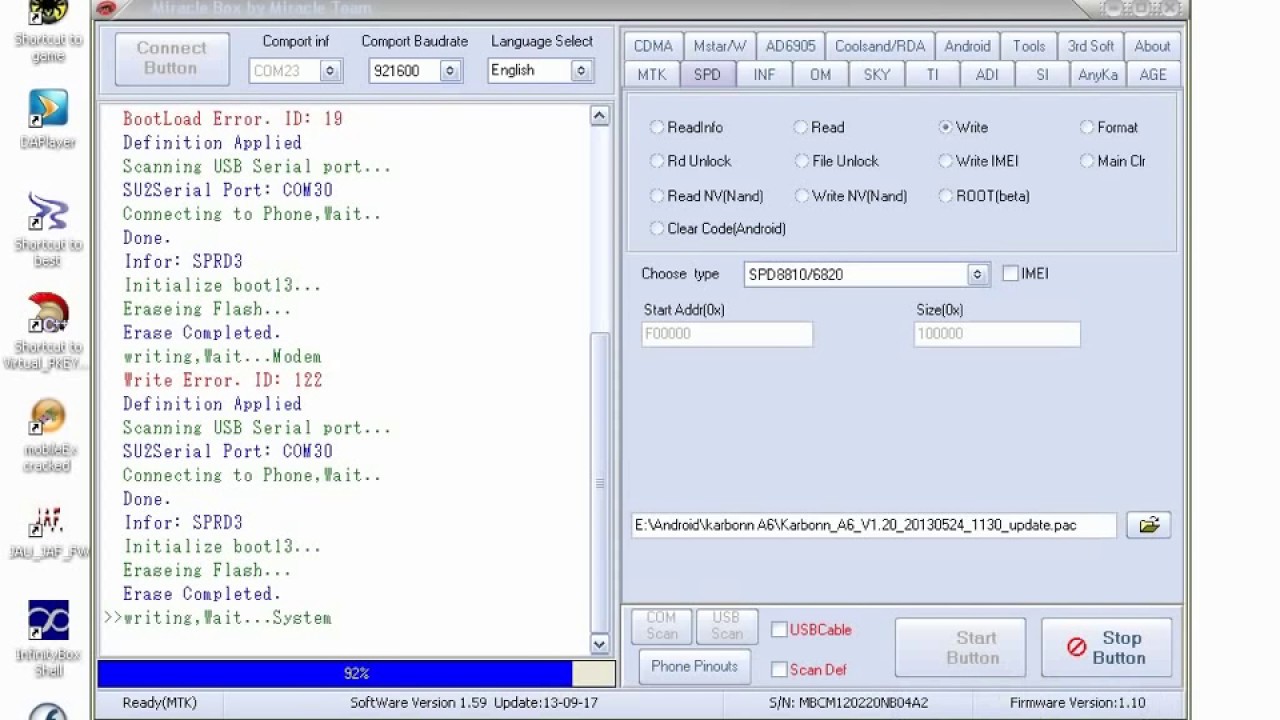Viewport: 1280px width, 720px height.
Task: Click the COM Scan button
Action: (661, 627)
